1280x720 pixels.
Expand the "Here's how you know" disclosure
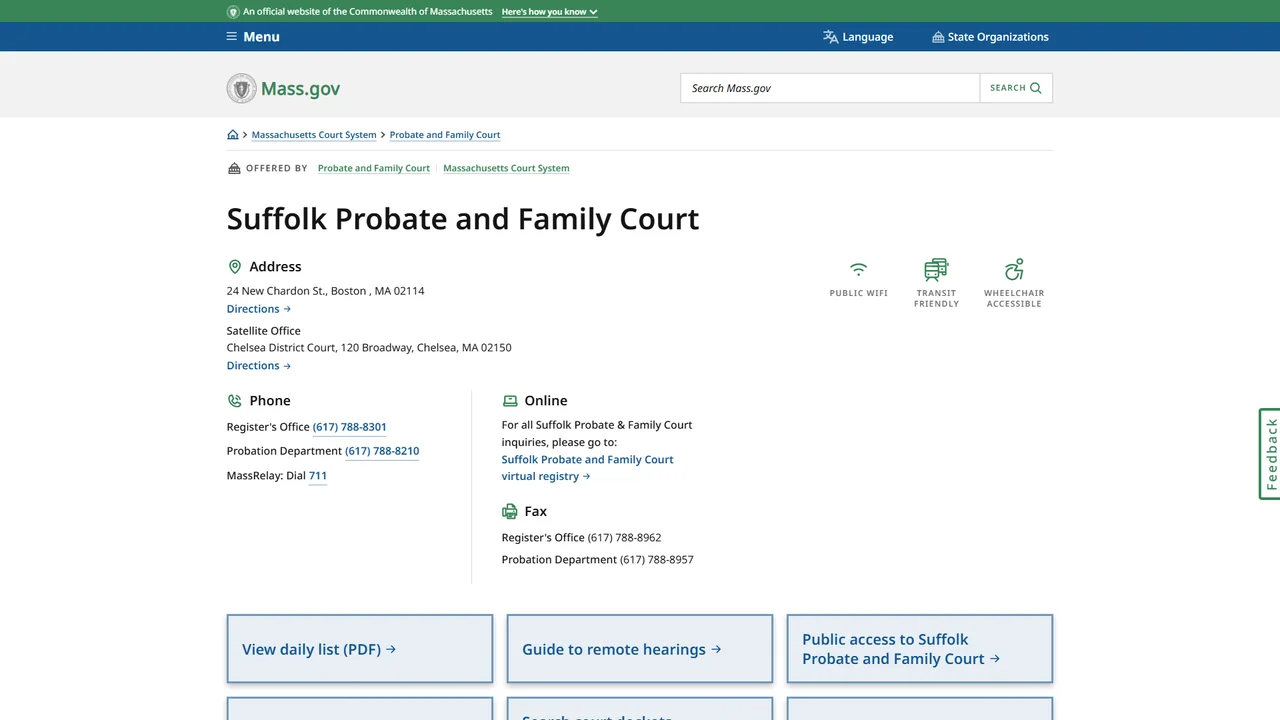(550, 12)
